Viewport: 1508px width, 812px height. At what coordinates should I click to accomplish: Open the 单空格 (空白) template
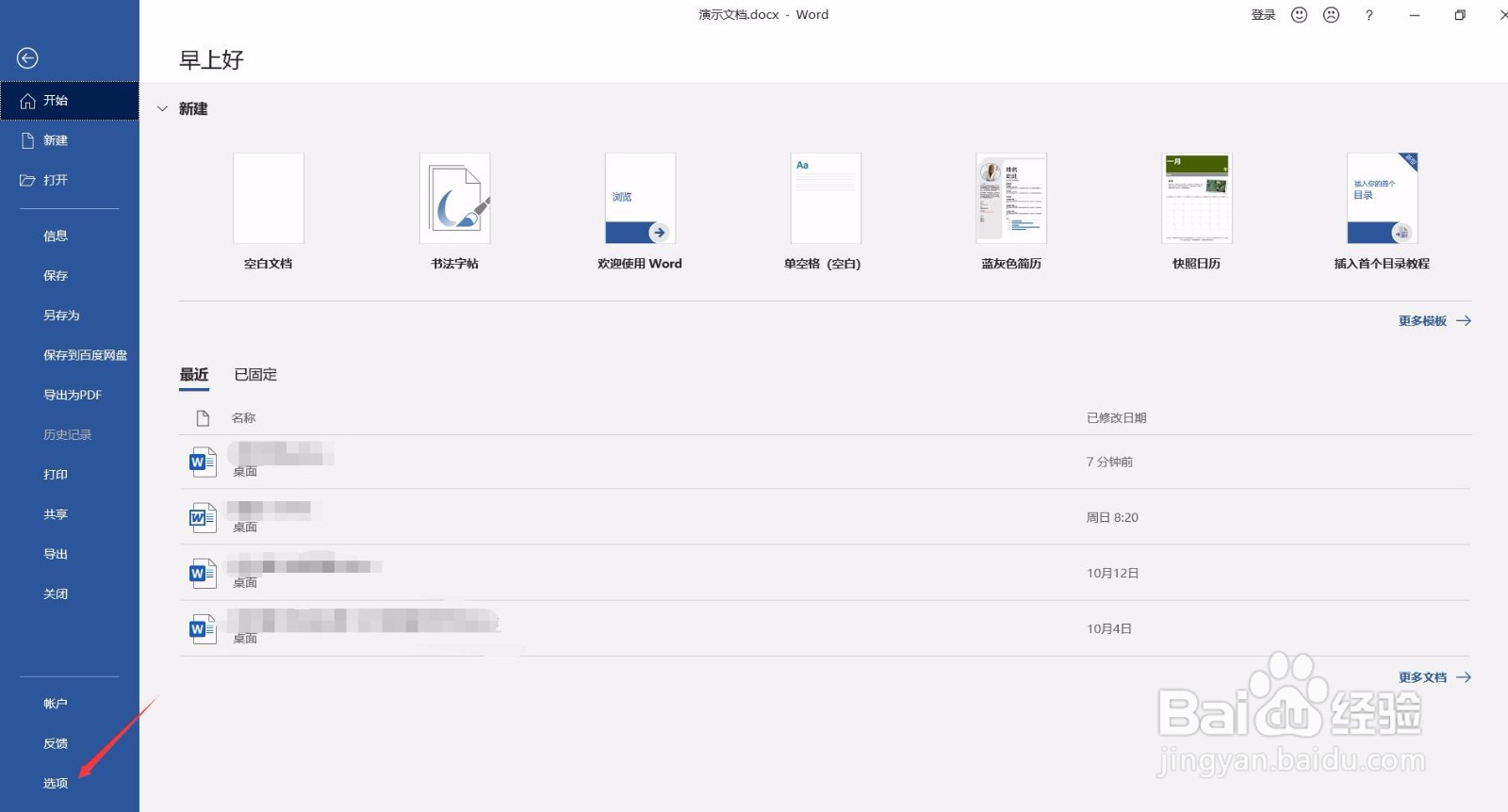[x=826, y=199]
